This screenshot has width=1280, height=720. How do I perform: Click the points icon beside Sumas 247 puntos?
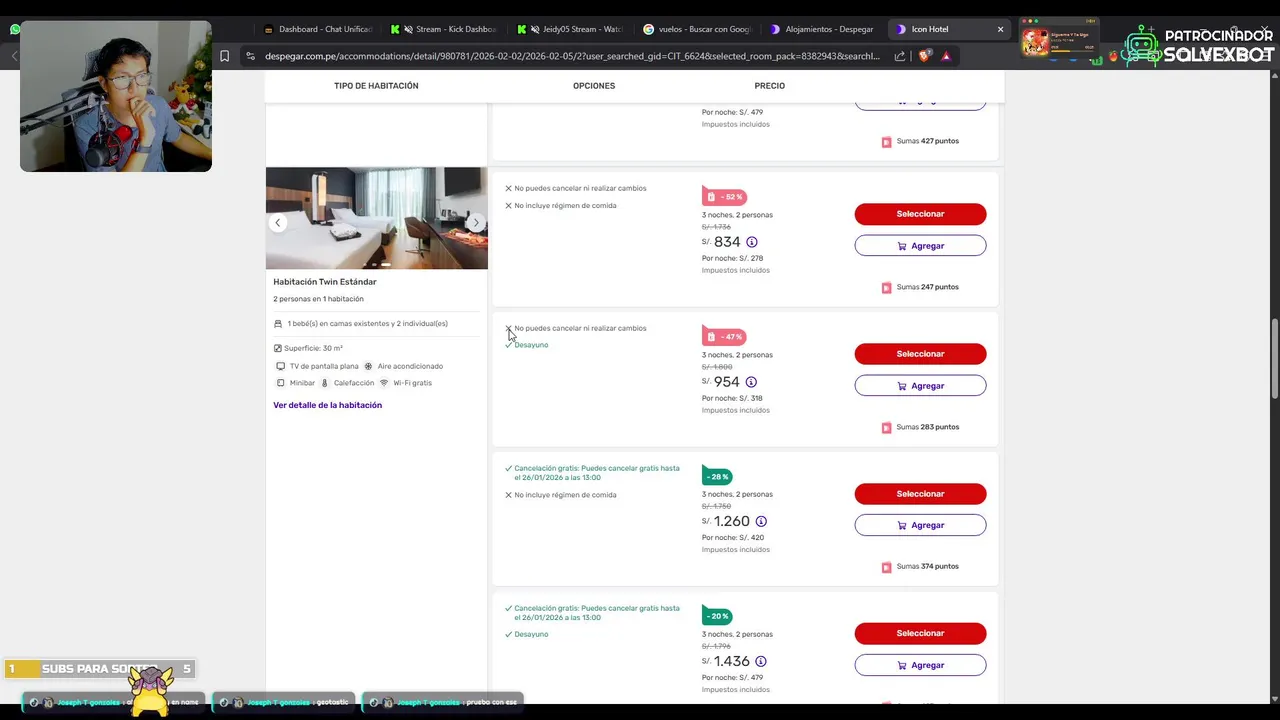pyautogui.click(x=886, y=288)
